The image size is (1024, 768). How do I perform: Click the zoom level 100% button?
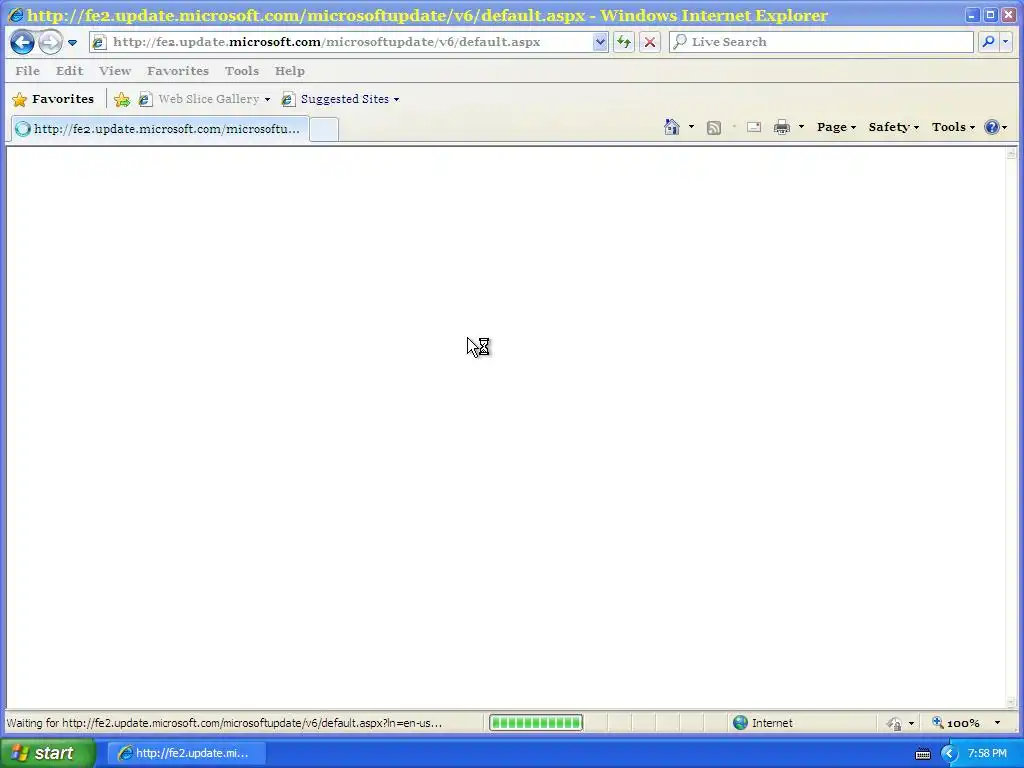pos(957,723)
